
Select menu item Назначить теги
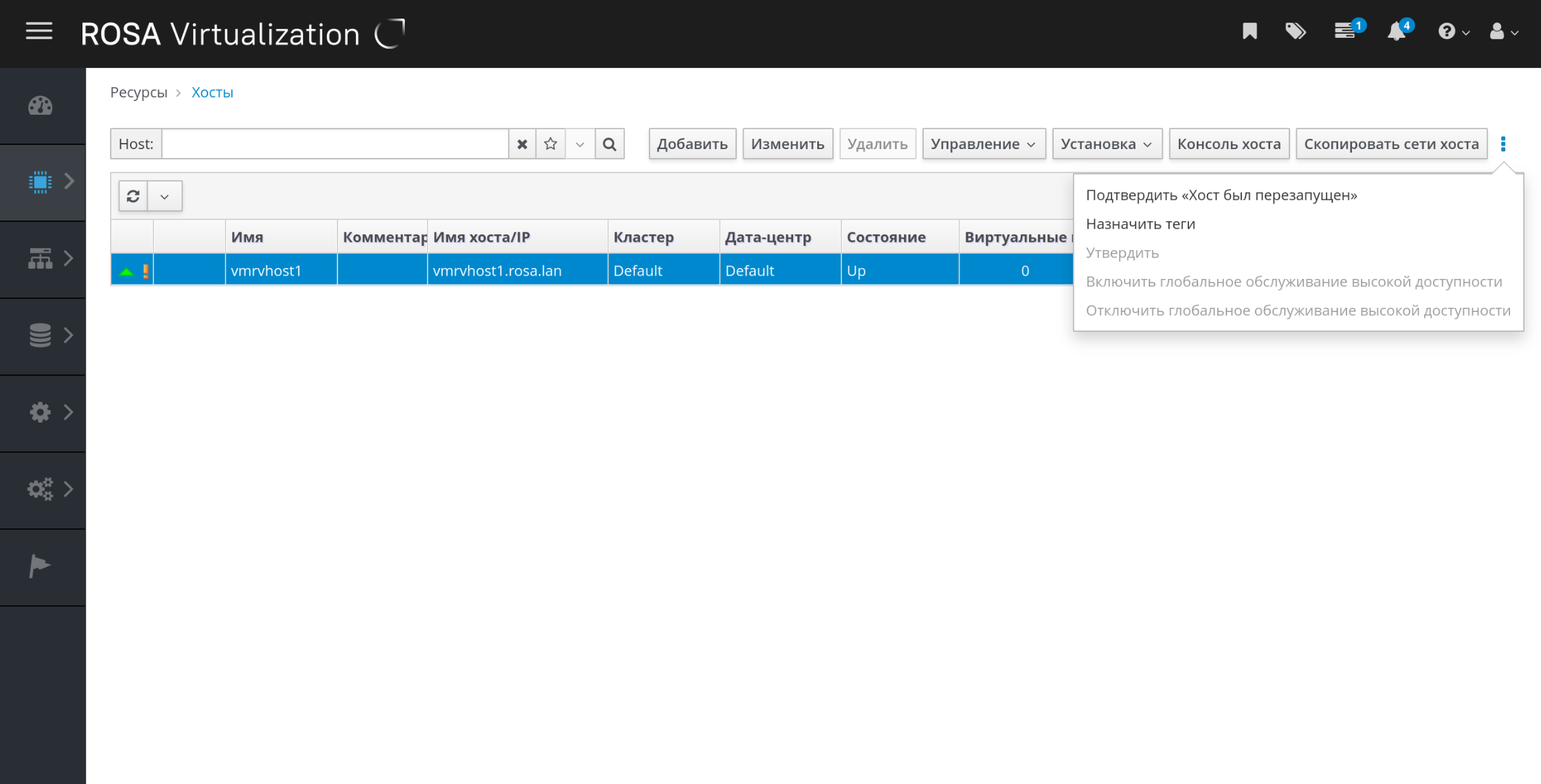coord(1140,224)
